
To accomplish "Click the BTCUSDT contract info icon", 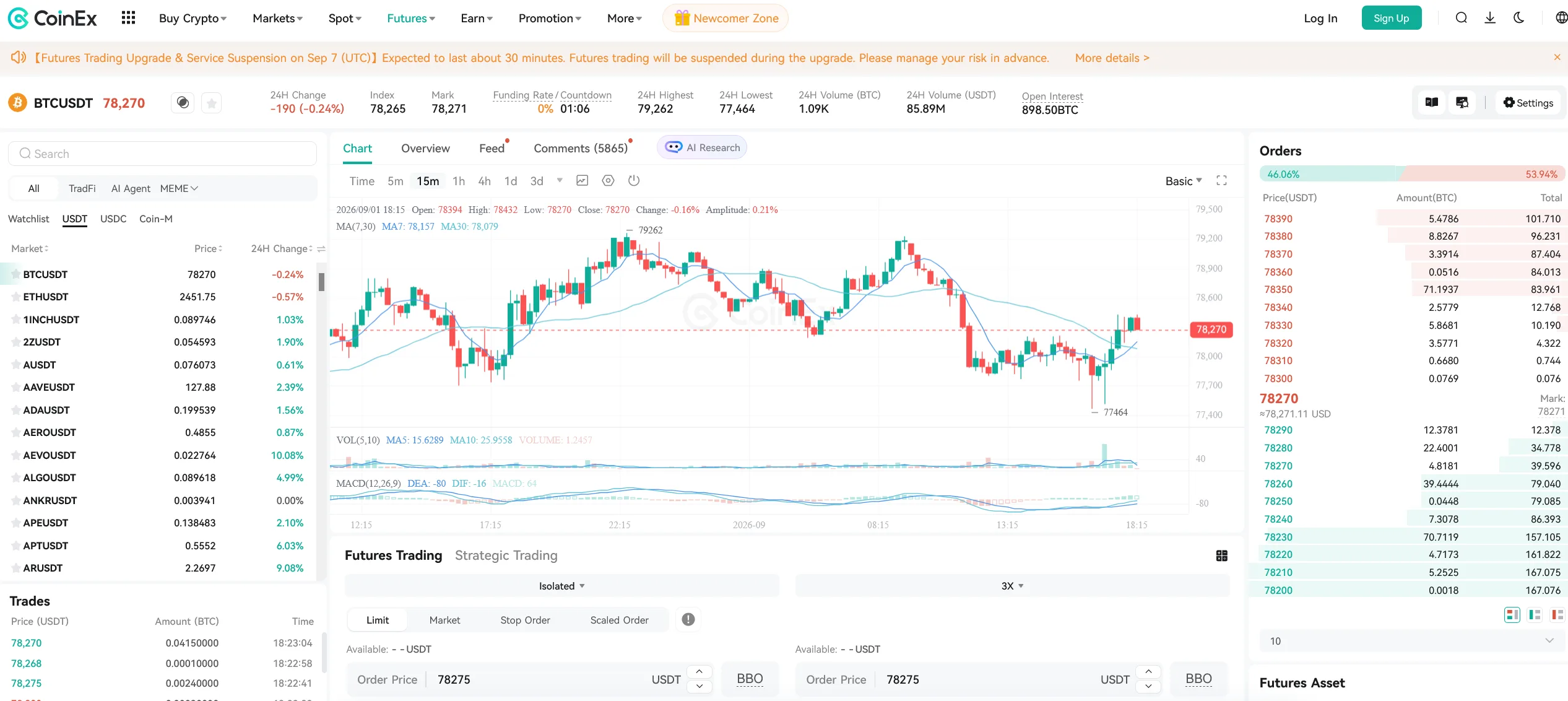I will (183, 103).
